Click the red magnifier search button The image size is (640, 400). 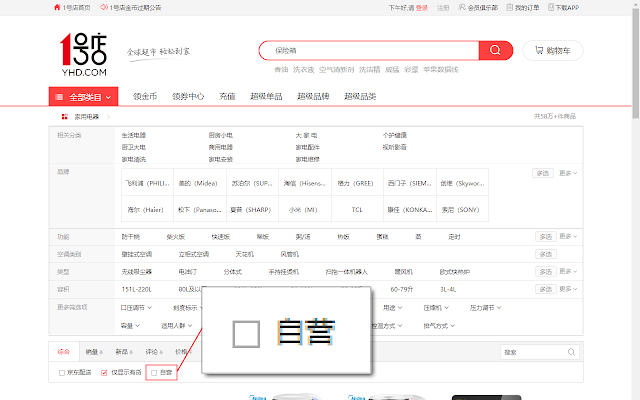496,50
